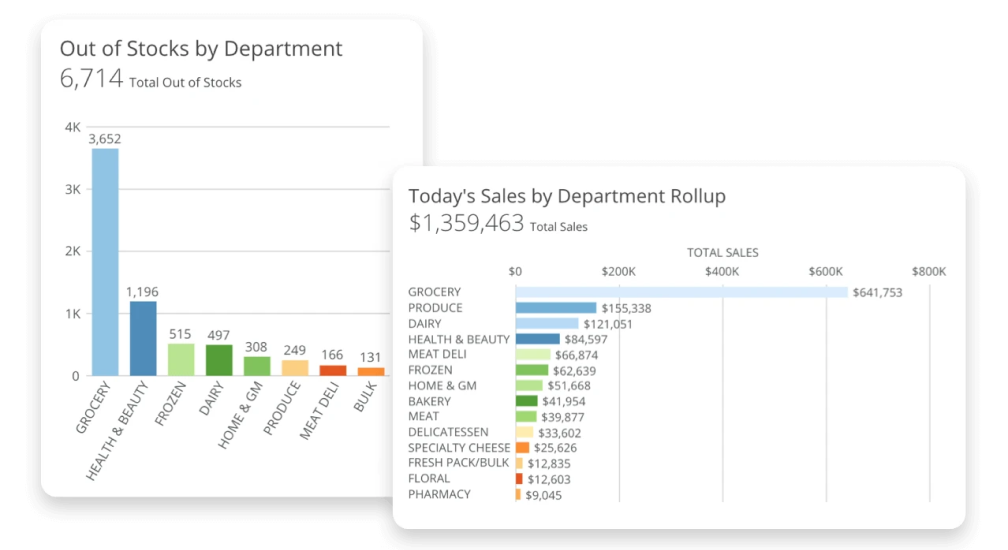Select the PRODUCE sales bar showing $155,338
The image size is (1008, 550).
click(x=556, y=308)
